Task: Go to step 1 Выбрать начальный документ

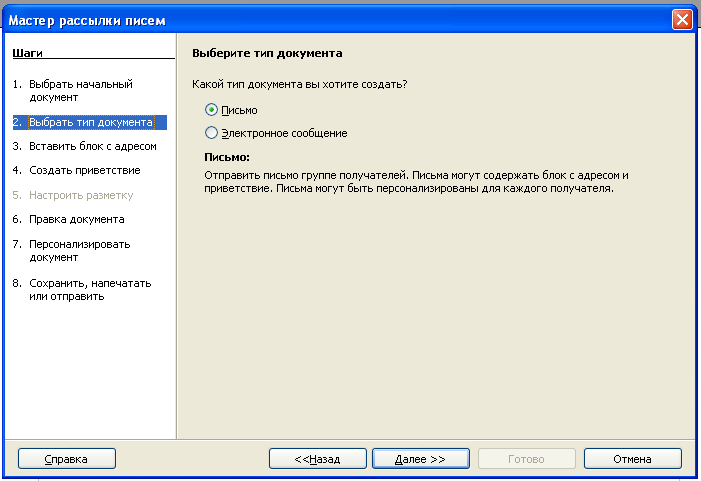Action: pos(81,91)
